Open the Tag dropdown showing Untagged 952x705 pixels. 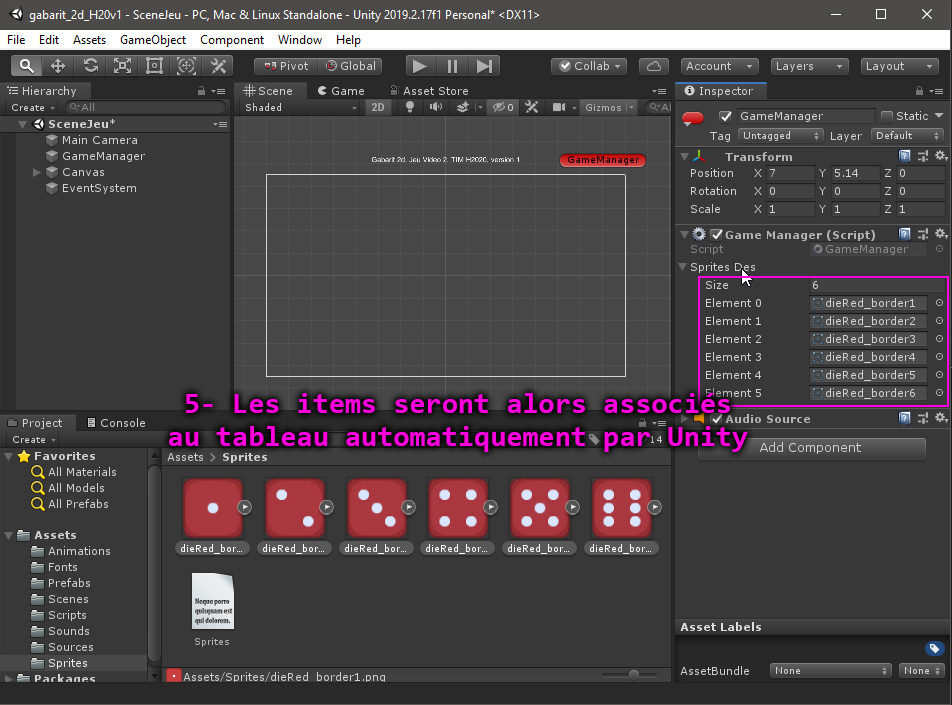click(780, 136)
